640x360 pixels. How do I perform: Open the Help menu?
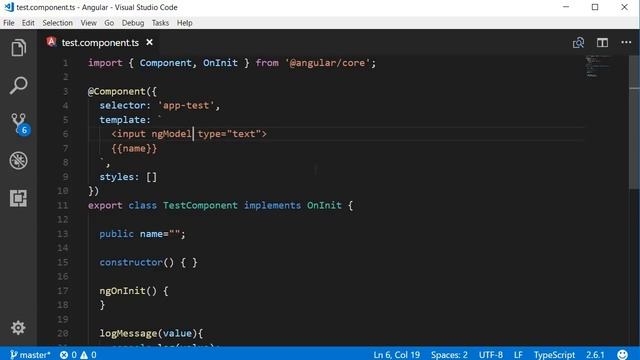coord(184,23)
